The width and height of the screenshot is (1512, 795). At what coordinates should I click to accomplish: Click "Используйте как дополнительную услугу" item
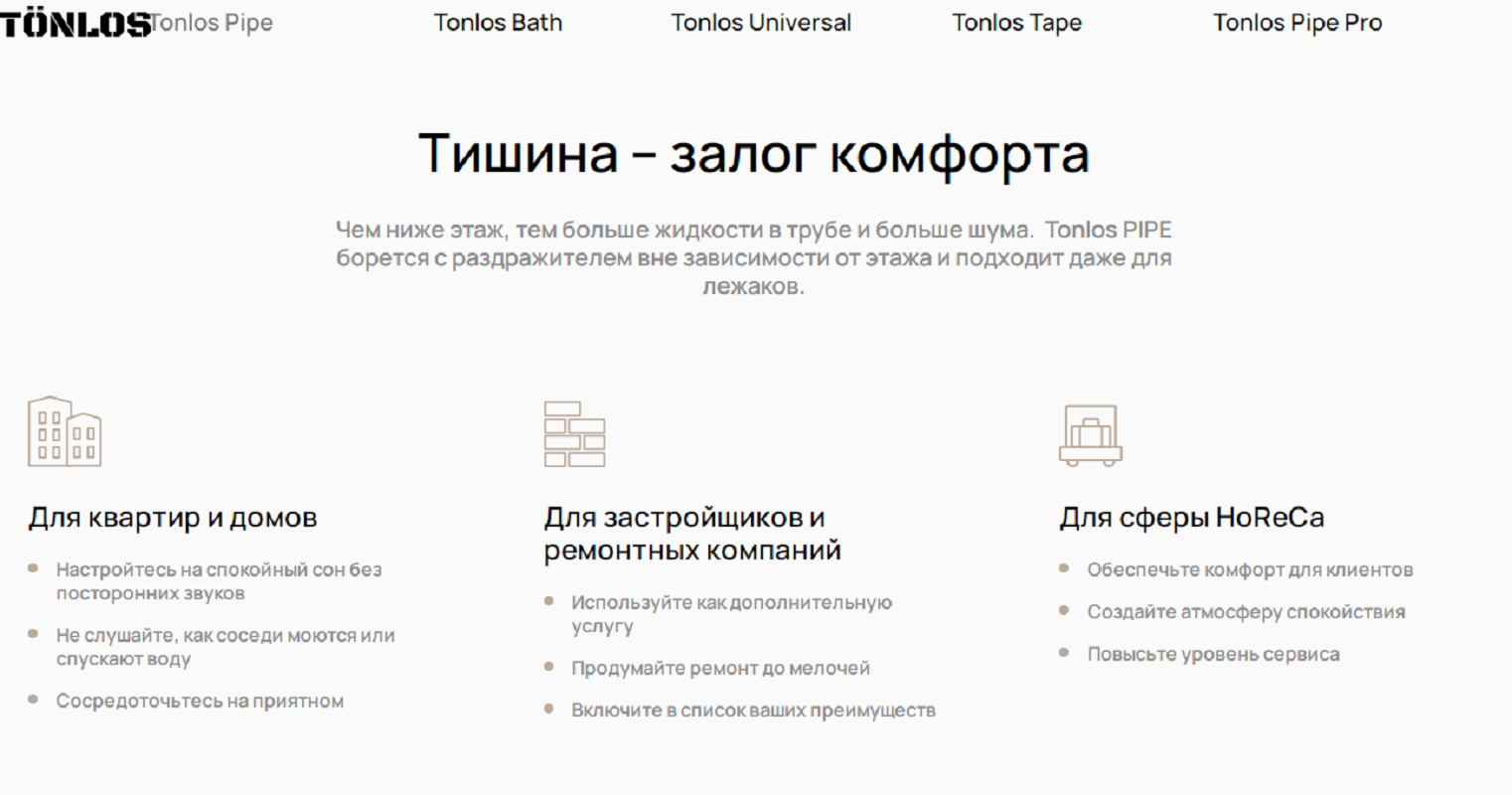pyautogui.click(x=731, y=614)
